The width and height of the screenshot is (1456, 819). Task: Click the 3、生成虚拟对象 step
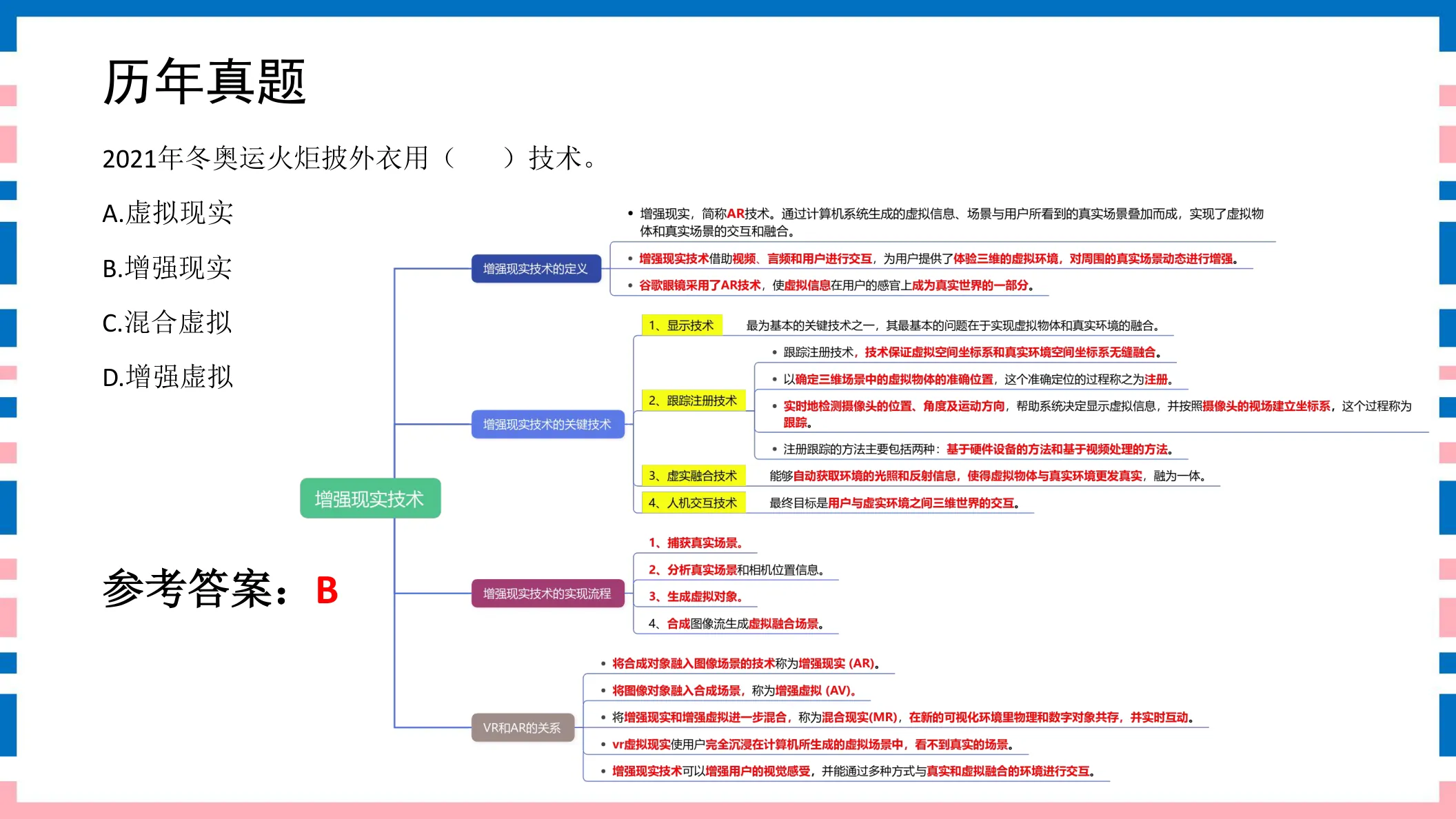pyautogui.click(x=696, y=597)
